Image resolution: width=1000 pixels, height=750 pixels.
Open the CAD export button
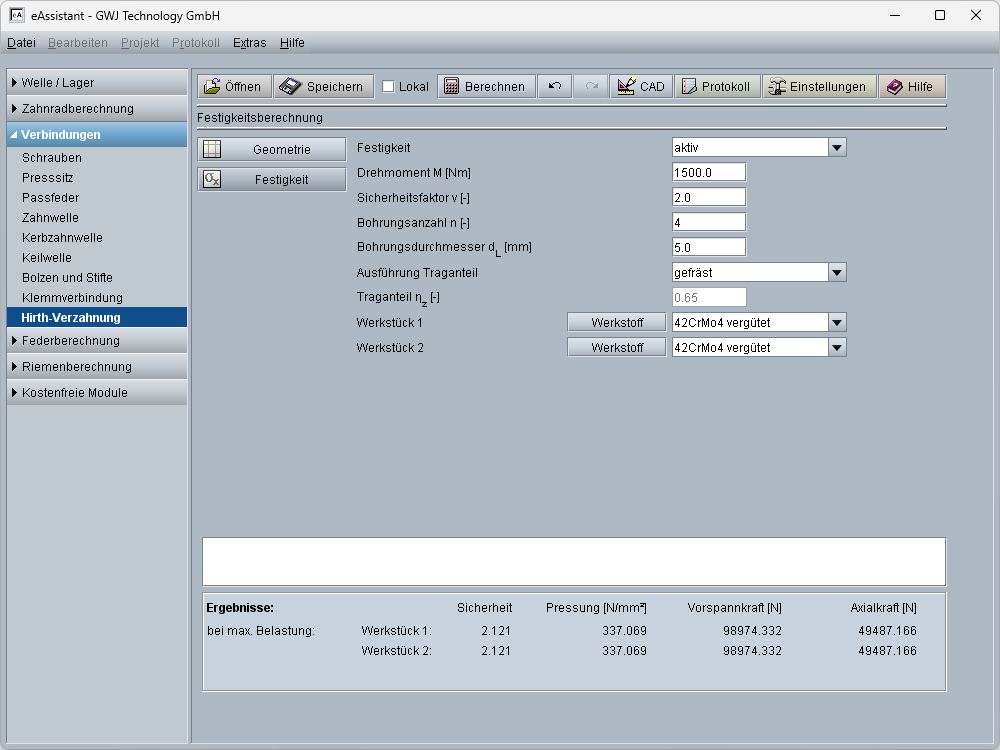(641, 87)
